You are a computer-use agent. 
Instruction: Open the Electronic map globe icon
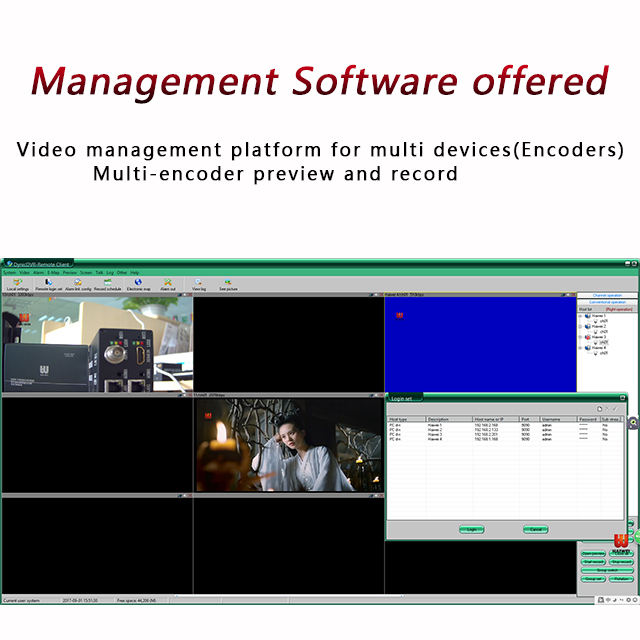coord(138,284)
